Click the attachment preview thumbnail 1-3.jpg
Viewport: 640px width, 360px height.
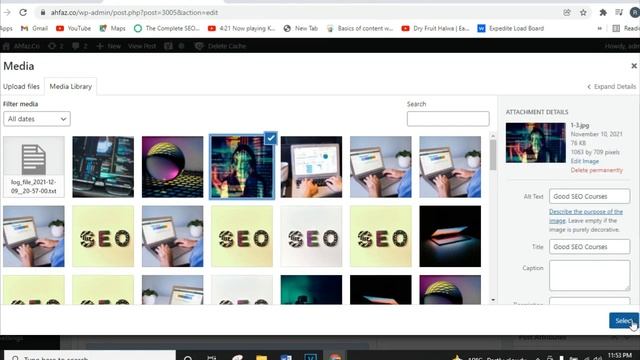[536, 142]
